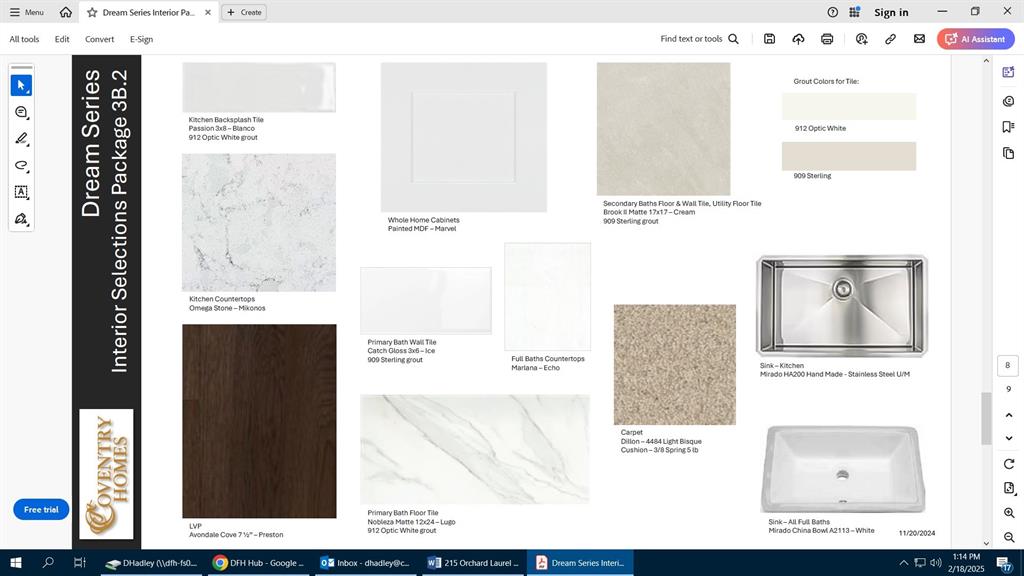Open the share with others icon

861,39
